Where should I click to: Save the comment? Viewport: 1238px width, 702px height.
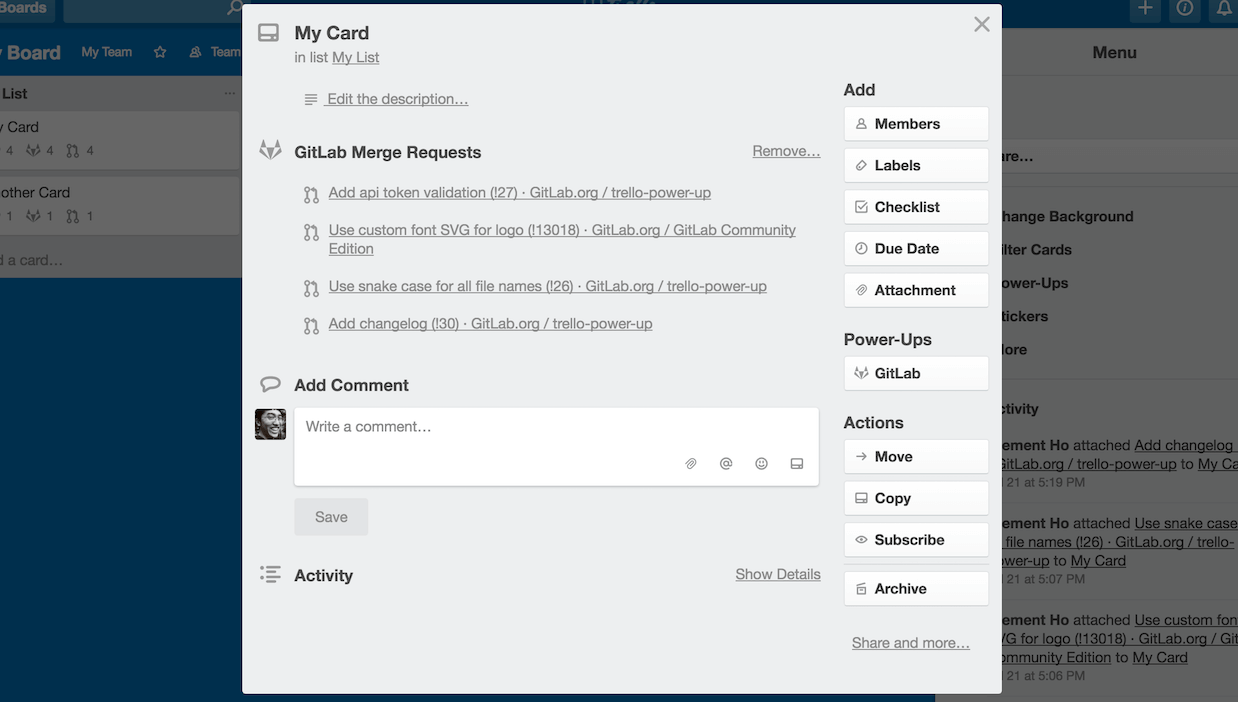(x=331, y=516)
